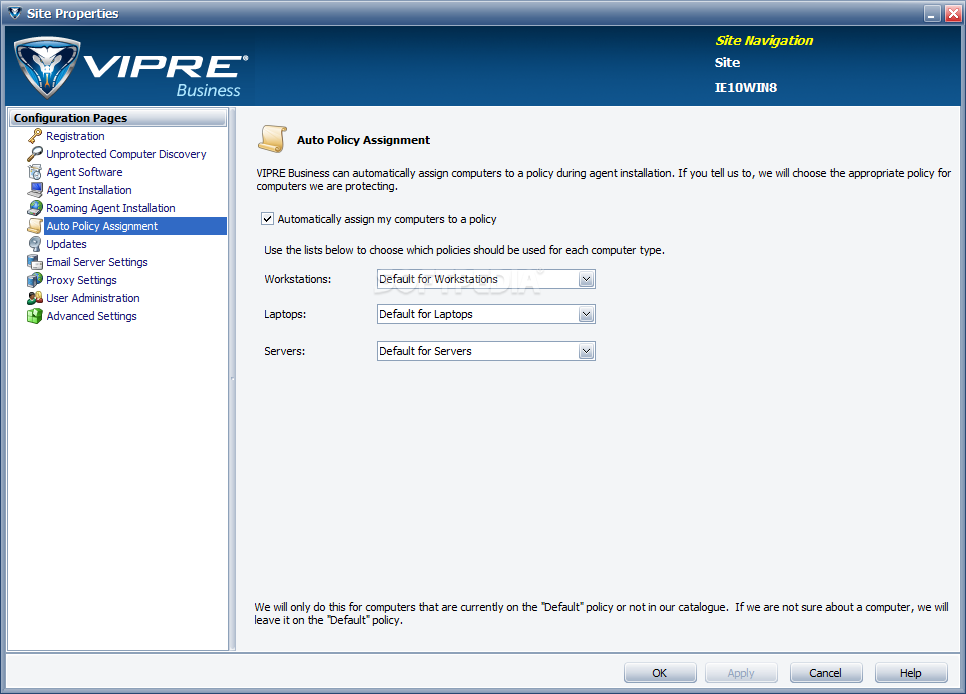The width and height of the screenshot is (966, 694).
Task: Click the VIPRE shield logo
Action: pos(47,67)
